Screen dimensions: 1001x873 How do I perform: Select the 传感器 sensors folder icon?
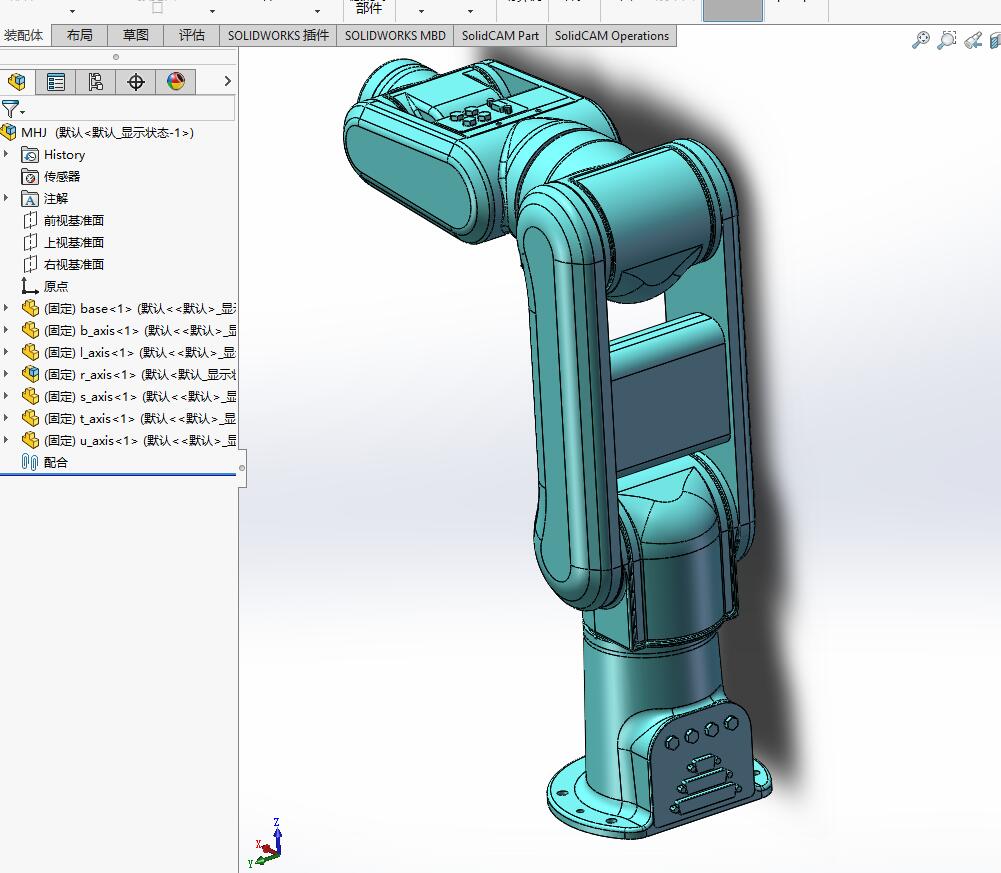[x=30, y=176]
